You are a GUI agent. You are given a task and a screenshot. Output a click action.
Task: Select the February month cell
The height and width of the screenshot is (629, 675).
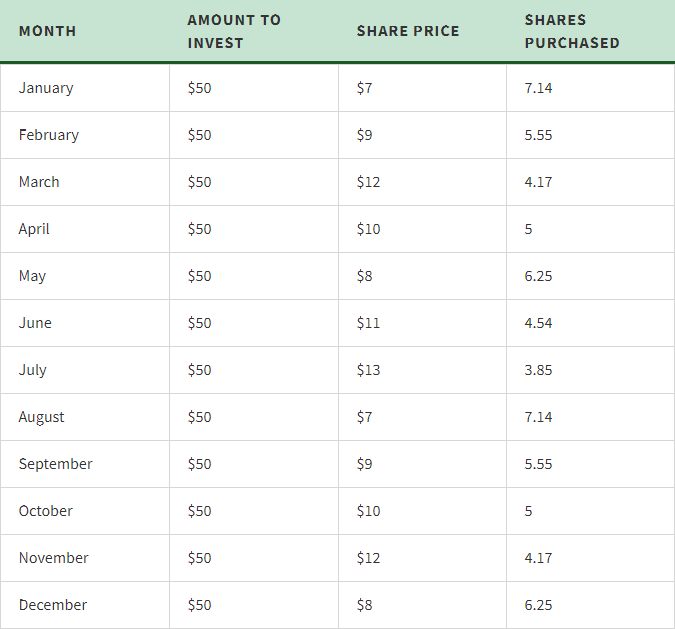(x=48, y=135)
